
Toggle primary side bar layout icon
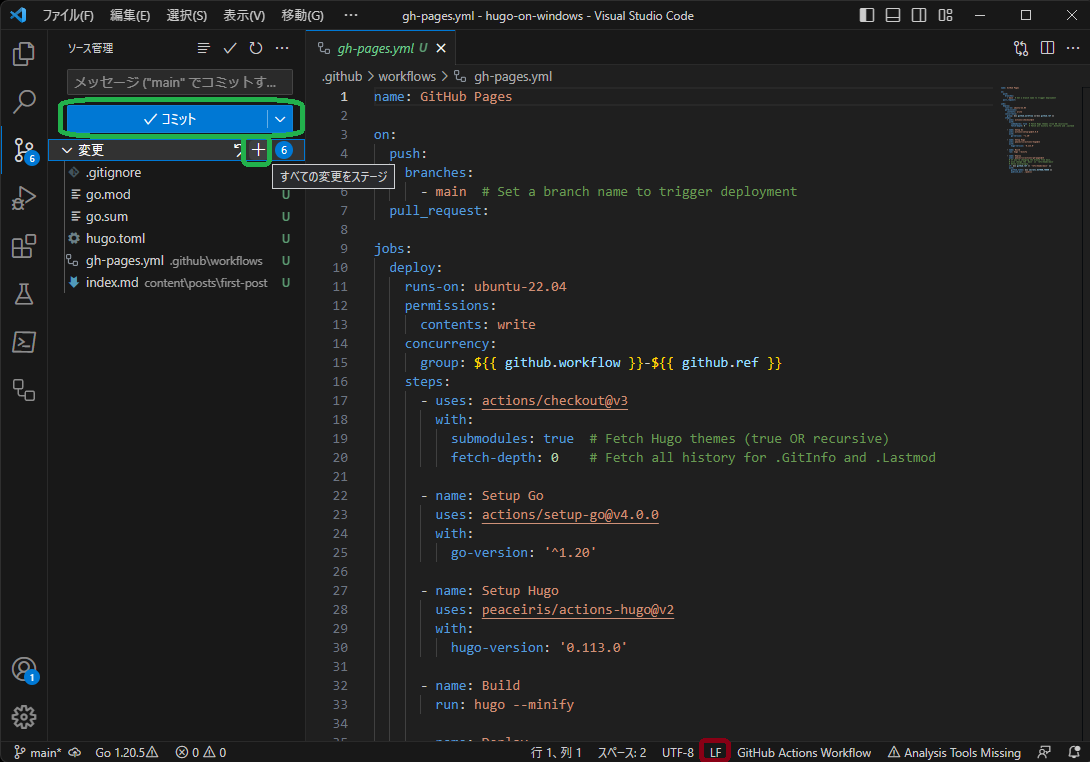click(867, 15)
